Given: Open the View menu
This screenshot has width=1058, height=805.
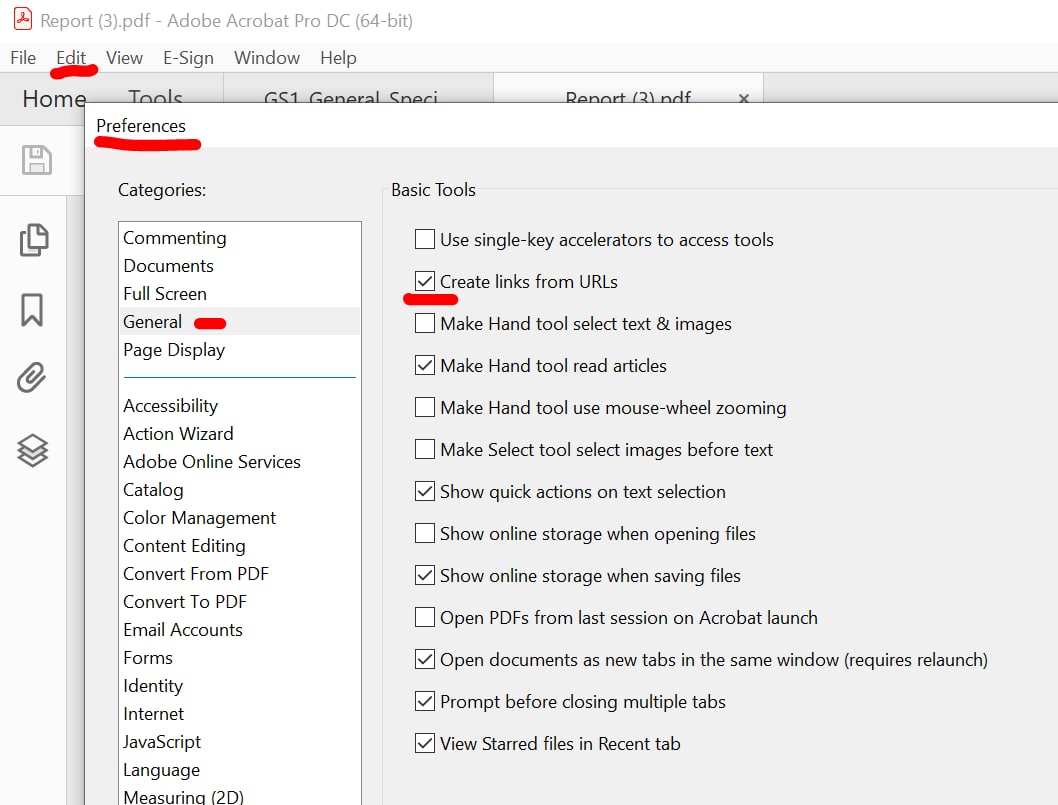Looking at the screenshot, I should pos(124,58).
